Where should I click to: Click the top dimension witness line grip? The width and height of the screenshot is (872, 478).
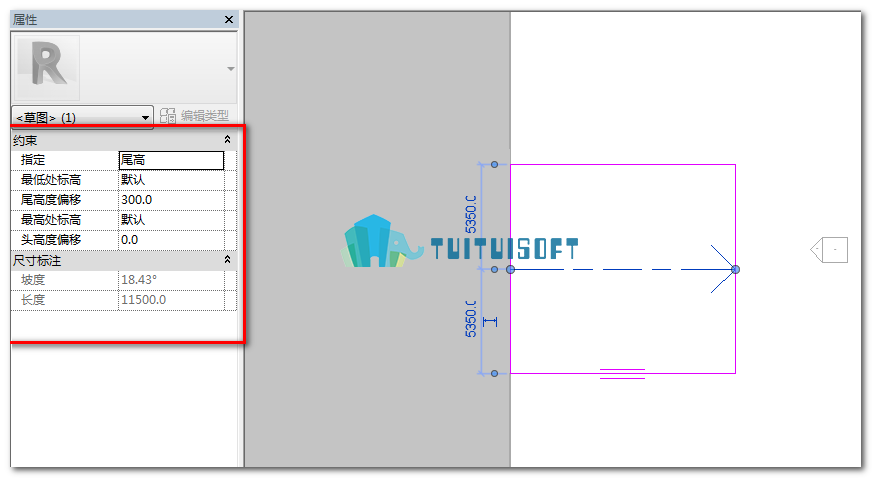(x=494, y=165)
